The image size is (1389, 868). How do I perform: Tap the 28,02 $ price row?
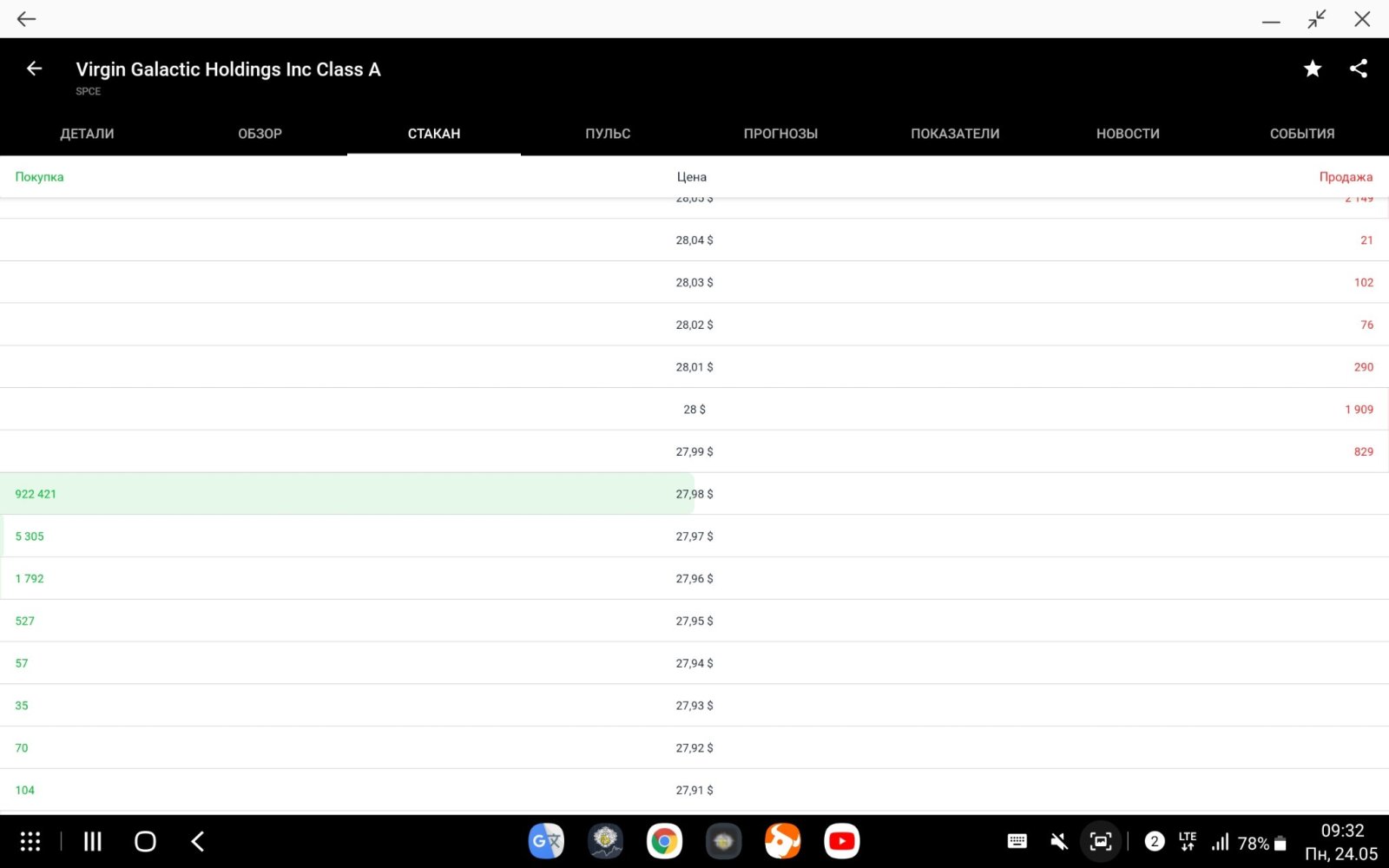pyautogui.click(x=694, y=325)
